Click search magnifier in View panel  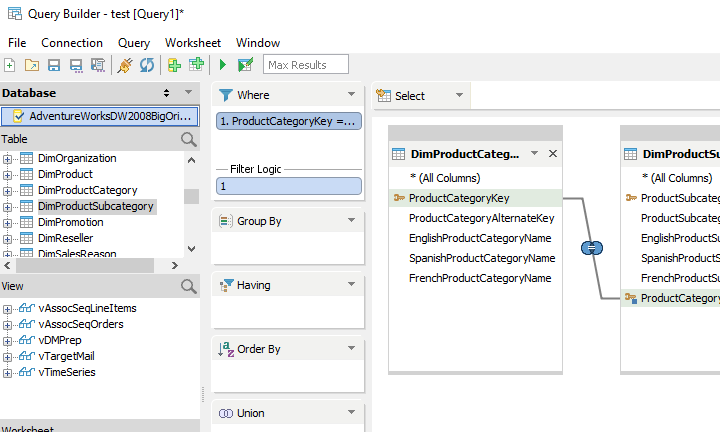[x=189, y=286]
